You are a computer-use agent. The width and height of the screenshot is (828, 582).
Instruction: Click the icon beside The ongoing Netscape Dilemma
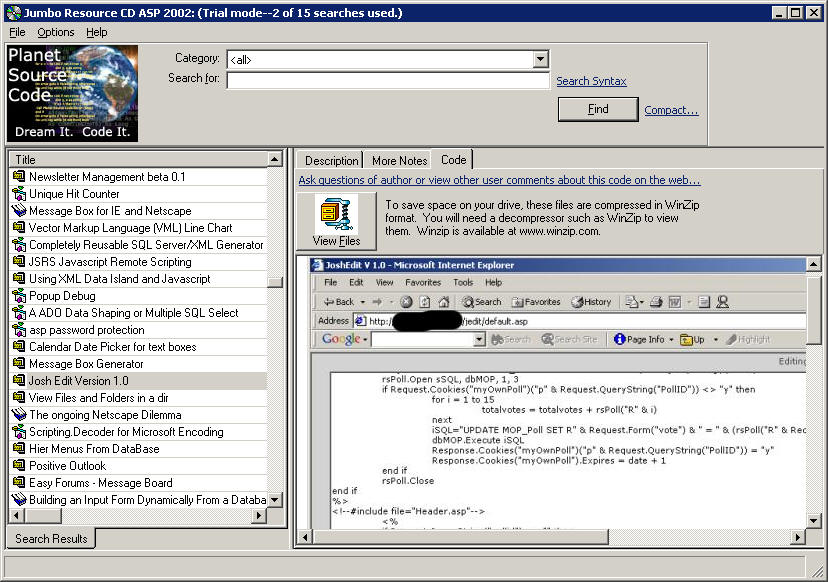click(x=19, y=415)
